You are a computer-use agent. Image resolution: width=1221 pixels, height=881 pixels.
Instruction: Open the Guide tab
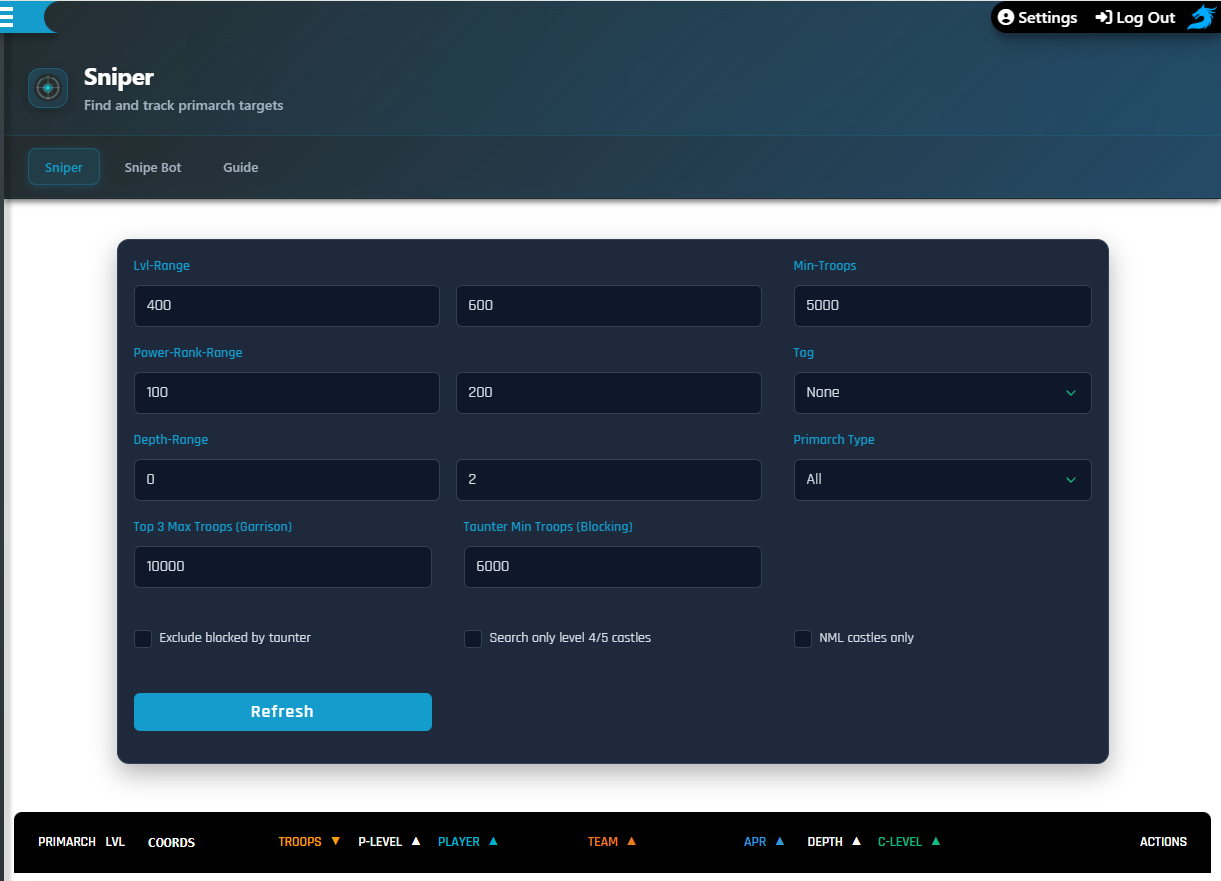240,167
